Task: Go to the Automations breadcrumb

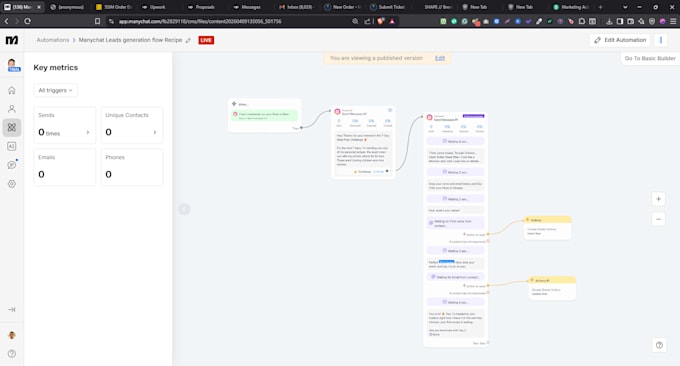Action: [53, 40]
